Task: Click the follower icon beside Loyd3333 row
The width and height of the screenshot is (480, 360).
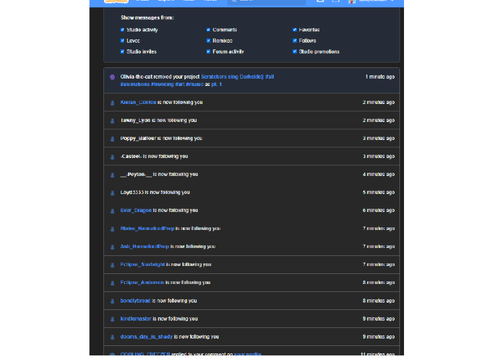Action: tap(112, 193)
